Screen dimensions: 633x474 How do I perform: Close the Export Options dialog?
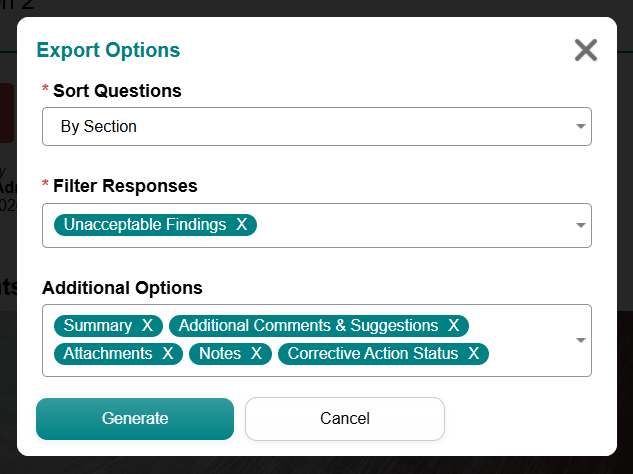[586, 50]
